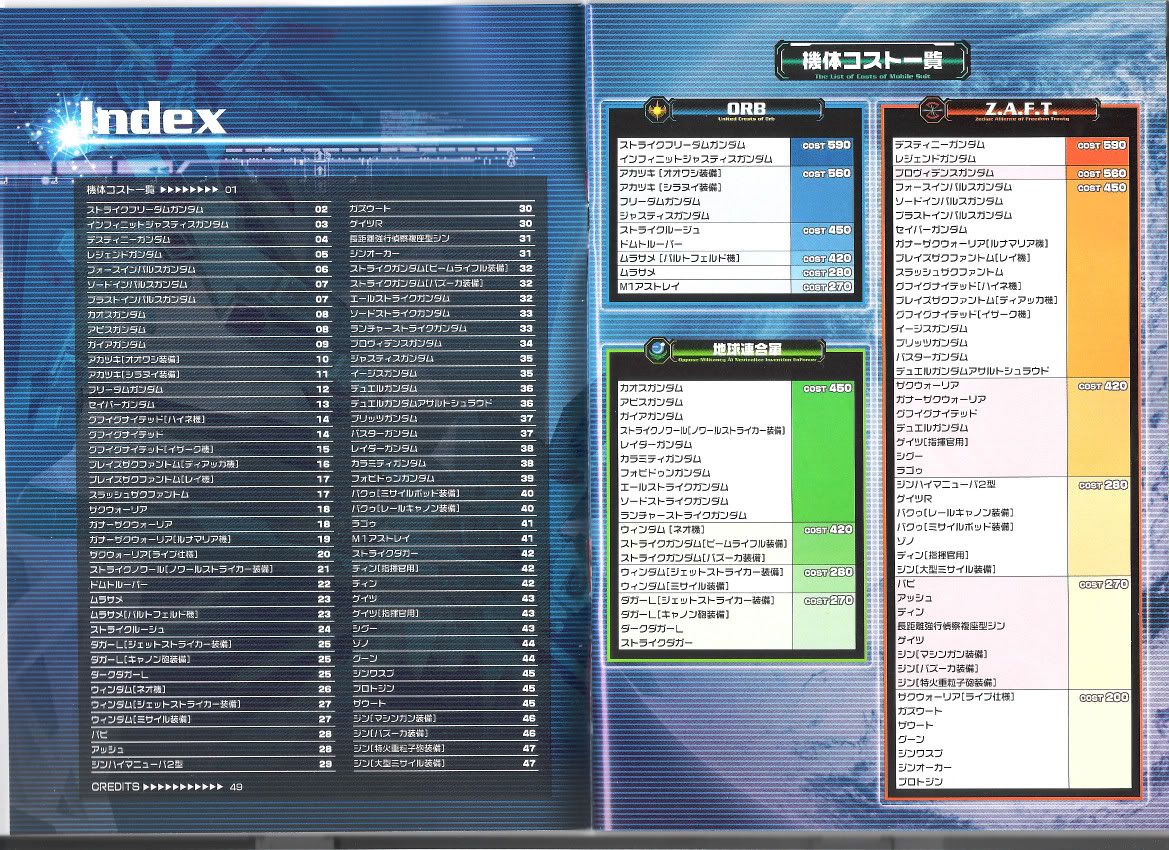Select the ORB panel header
This screenshot has width=1169, height=850.
(x=747, y=108)
